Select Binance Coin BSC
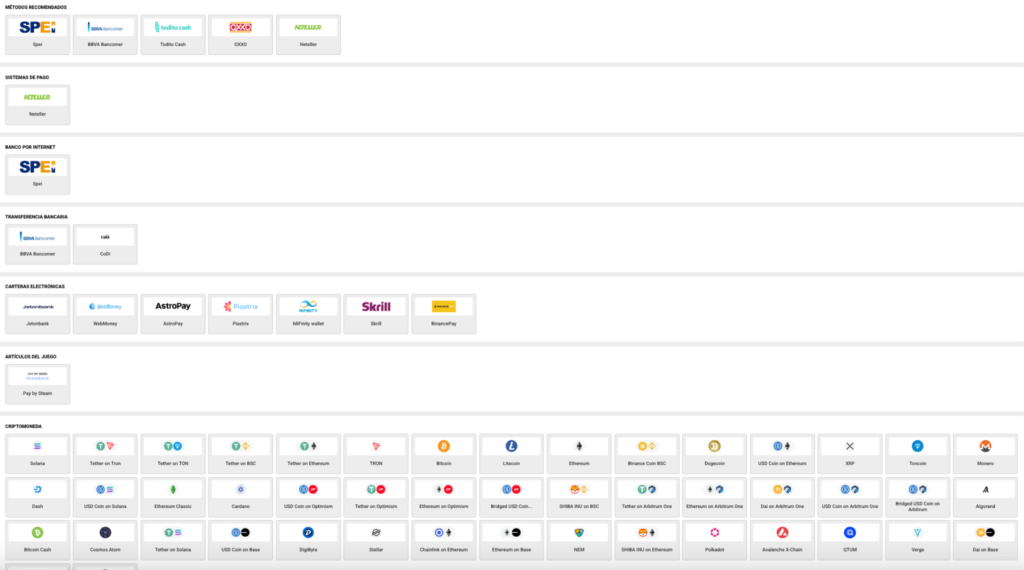The height and width of the screenshot is (570, 1024). [x=647, y=454]
